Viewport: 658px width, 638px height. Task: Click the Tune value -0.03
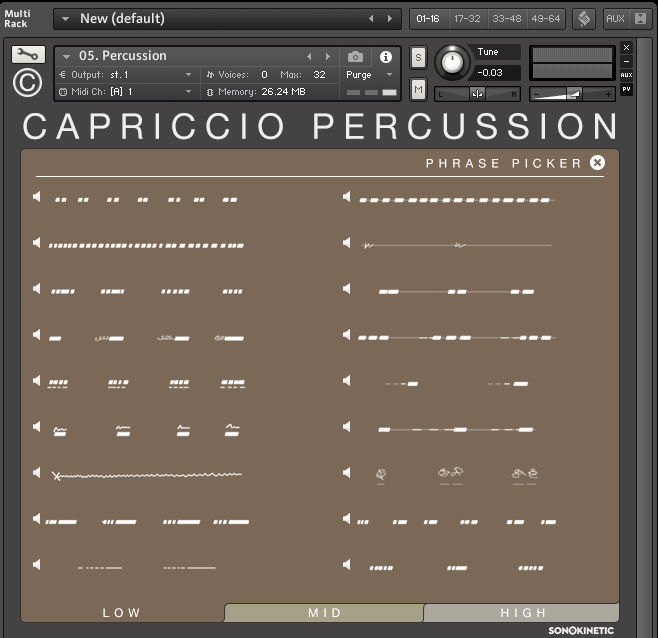(490, 73)
